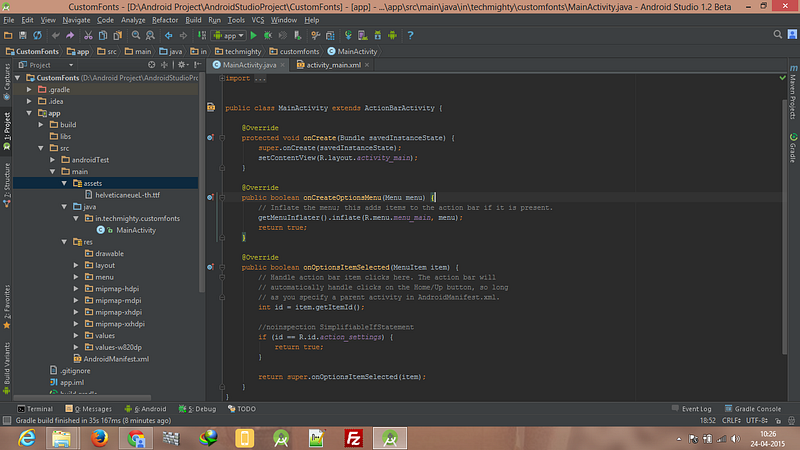Switch to MainActivity.java tab
800x450 pixels.
[249, 65]
